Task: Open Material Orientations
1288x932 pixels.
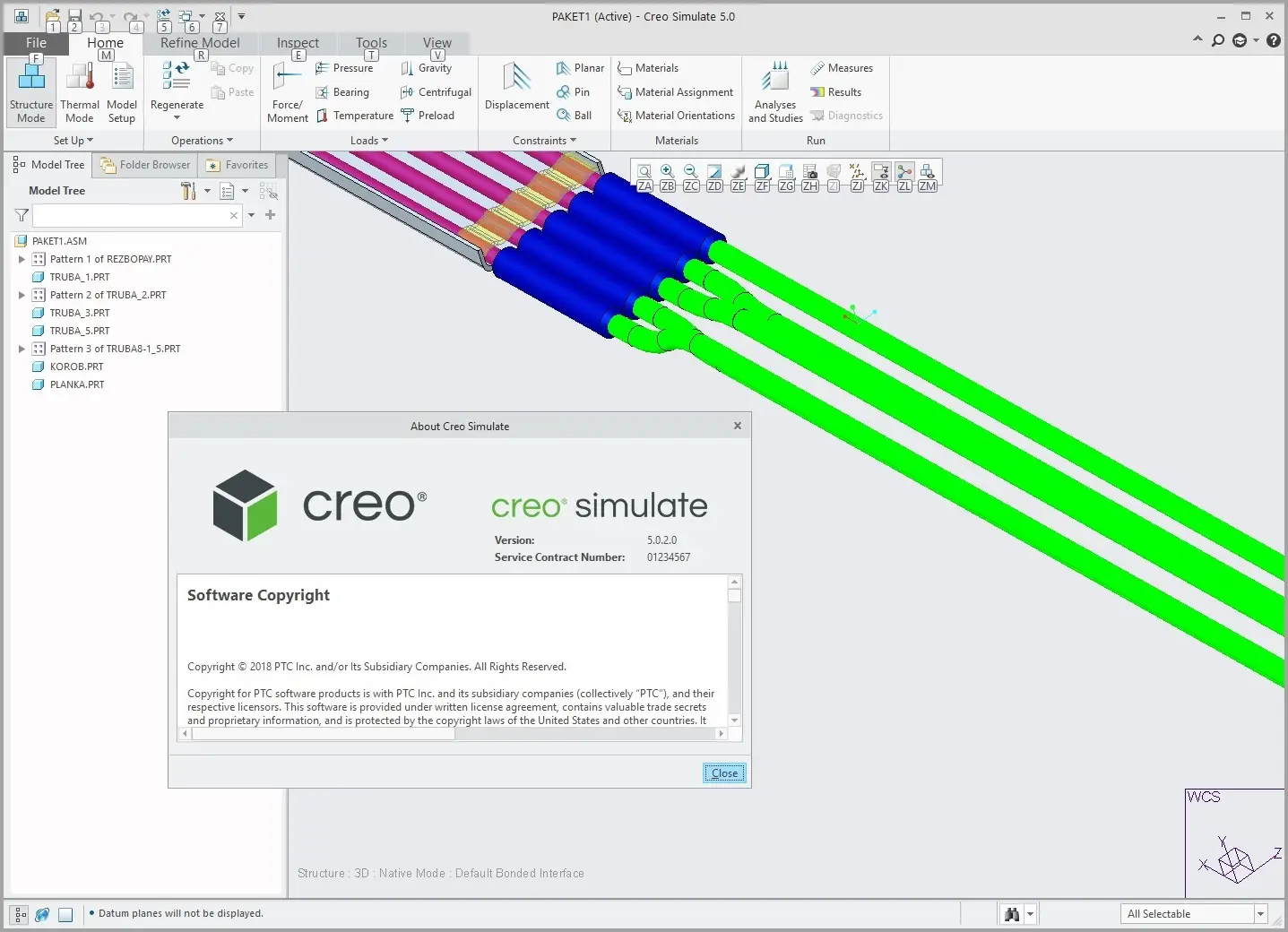Action: (677, 116)
